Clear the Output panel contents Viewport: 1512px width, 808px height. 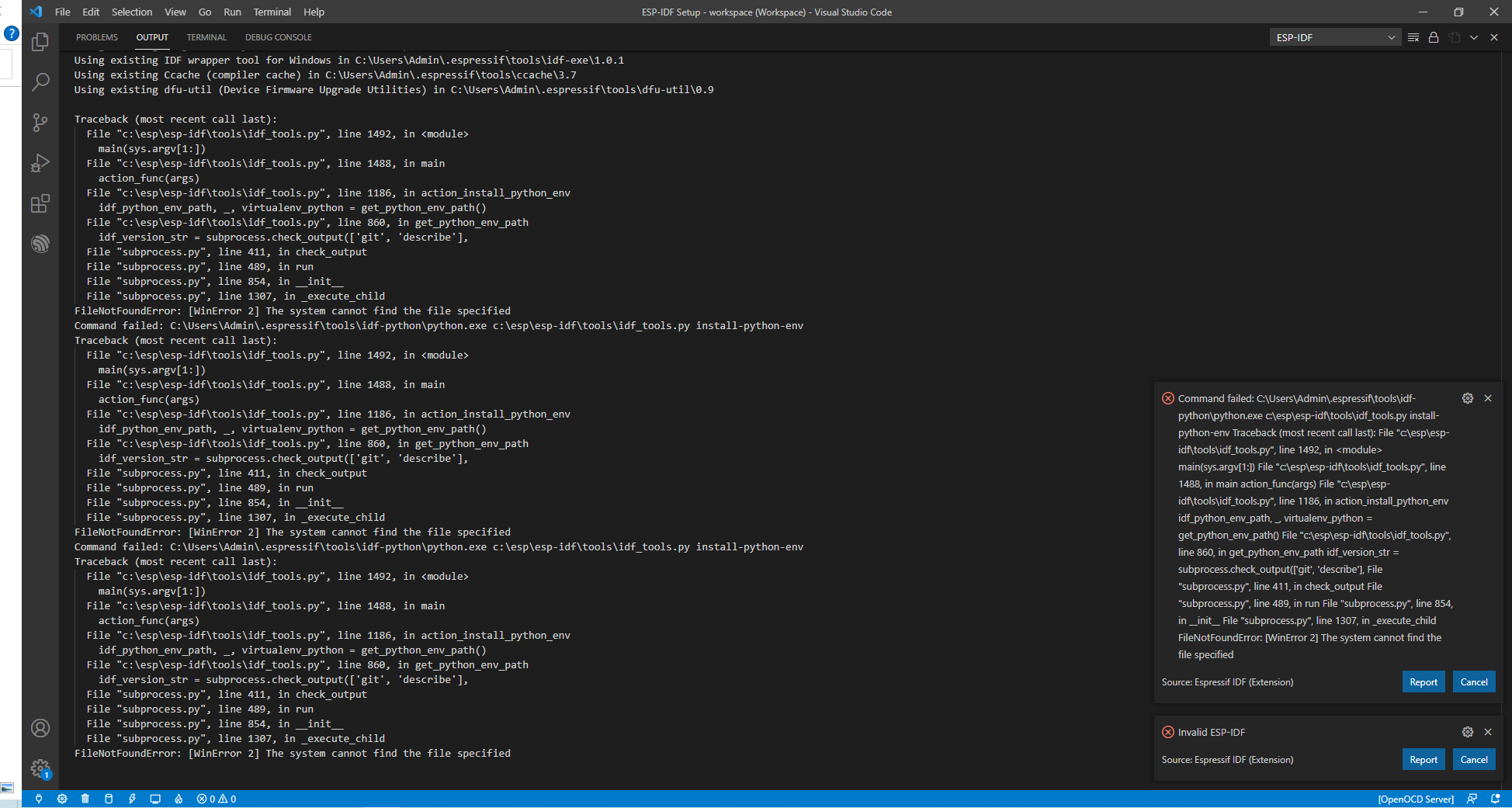tap(1413, 36)
